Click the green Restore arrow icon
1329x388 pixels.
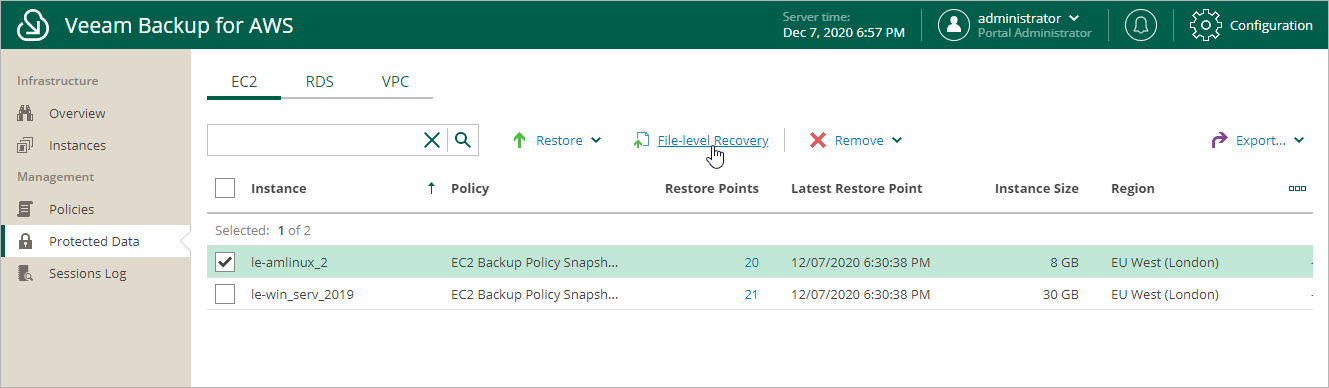519,141
